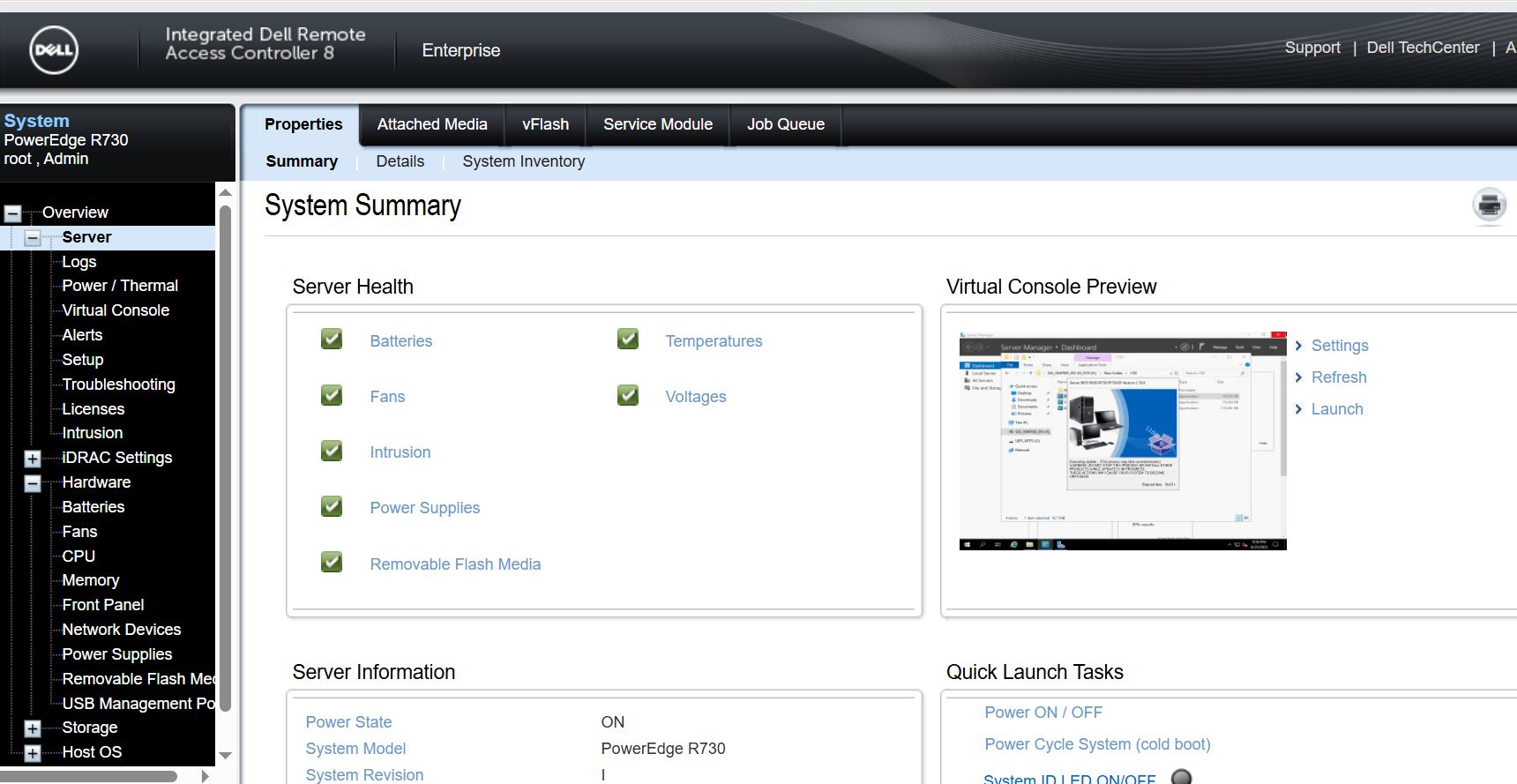Print the System Summary page
1517x784 pixels.
pos(1490,205)
